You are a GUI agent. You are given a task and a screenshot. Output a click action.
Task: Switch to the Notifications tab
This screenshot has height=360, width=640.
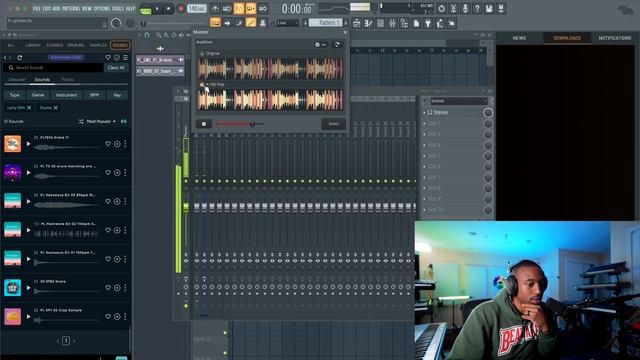[x=615, y=38]
